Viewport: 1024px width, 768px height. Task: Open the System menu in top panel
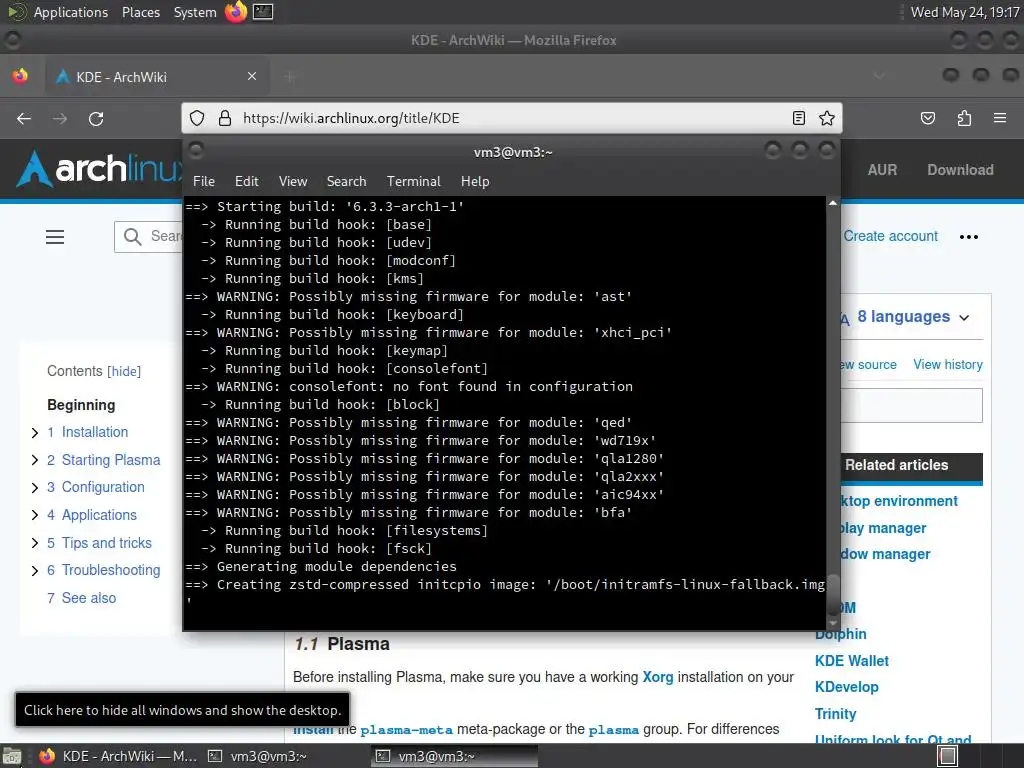point(195,12)
